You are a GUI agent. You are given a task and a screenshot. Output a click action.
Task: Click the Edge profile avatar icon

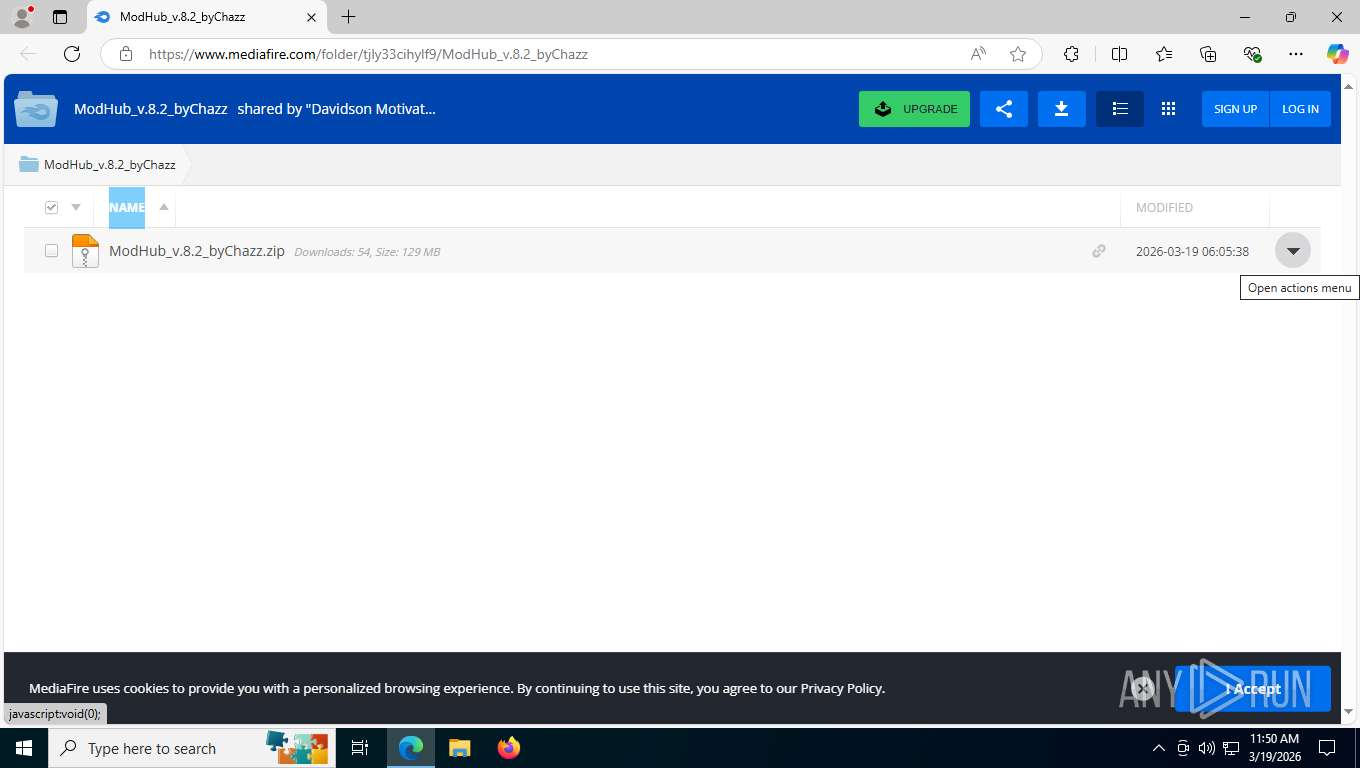click(x=22, y=17)
